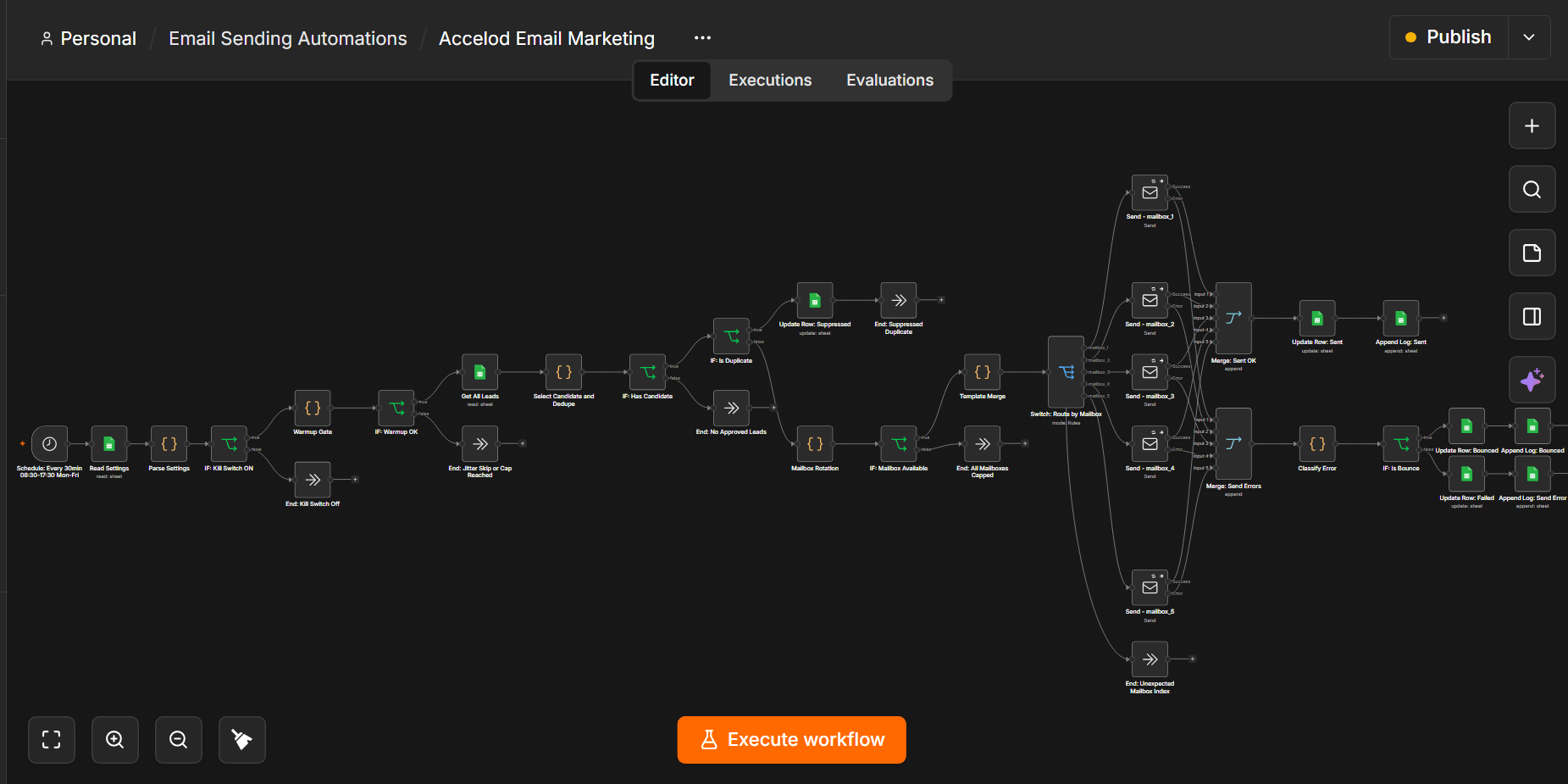The width and height of the screenshot is (1568, 784).
Task: Go to Personal workspace breadcrumb
Action: point(88,39)
